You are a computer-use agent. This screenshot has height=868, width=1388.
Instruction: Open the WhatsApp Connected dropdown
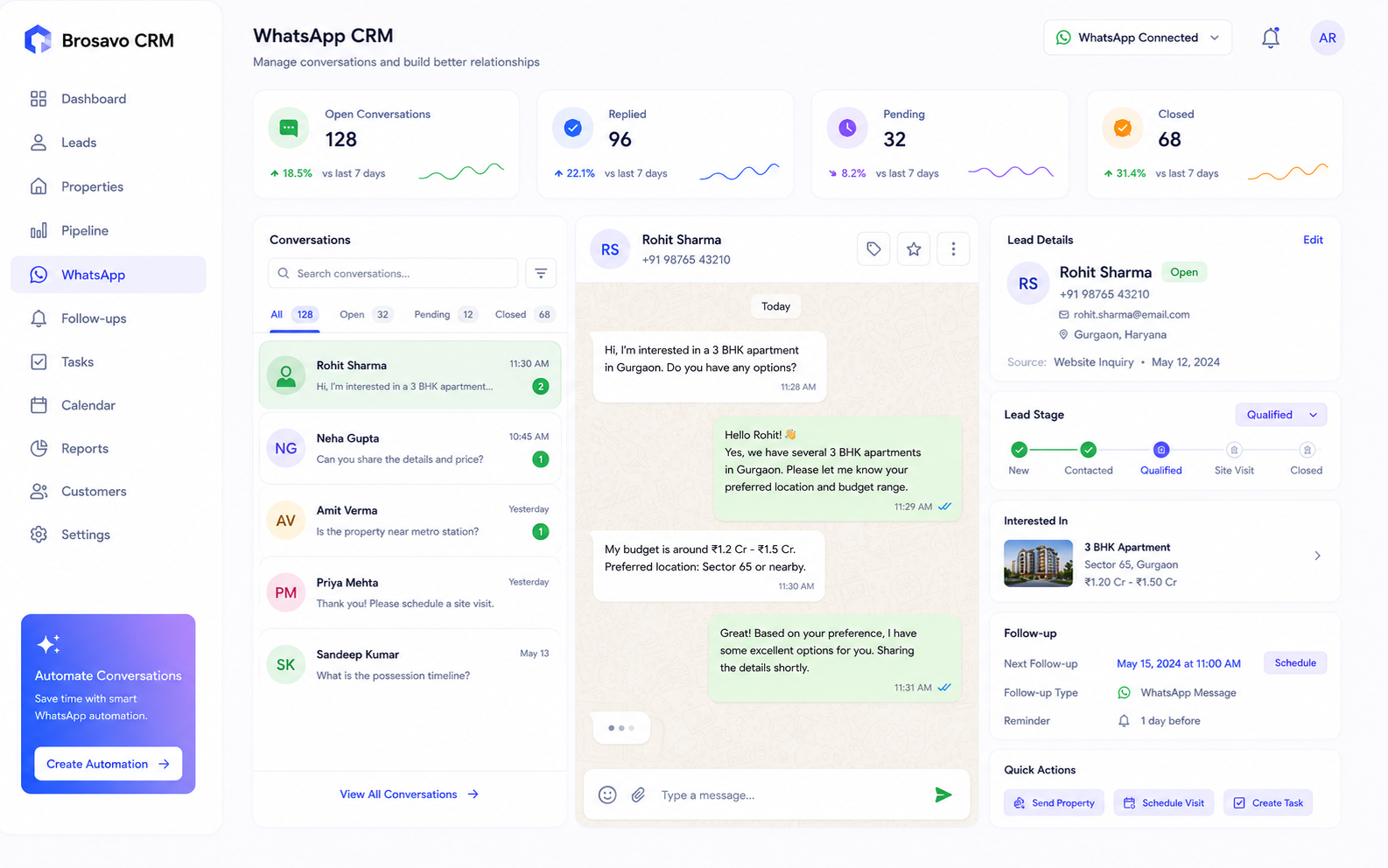click(1138, 38)
